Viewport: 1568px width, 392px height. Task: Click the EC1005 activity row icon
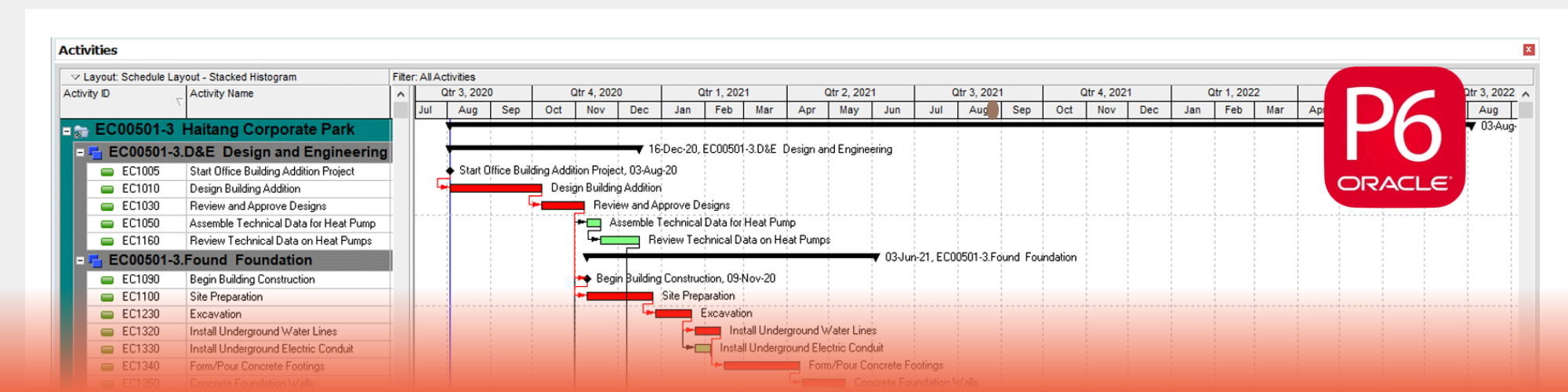pyautogui.click(x=107, y=172)
